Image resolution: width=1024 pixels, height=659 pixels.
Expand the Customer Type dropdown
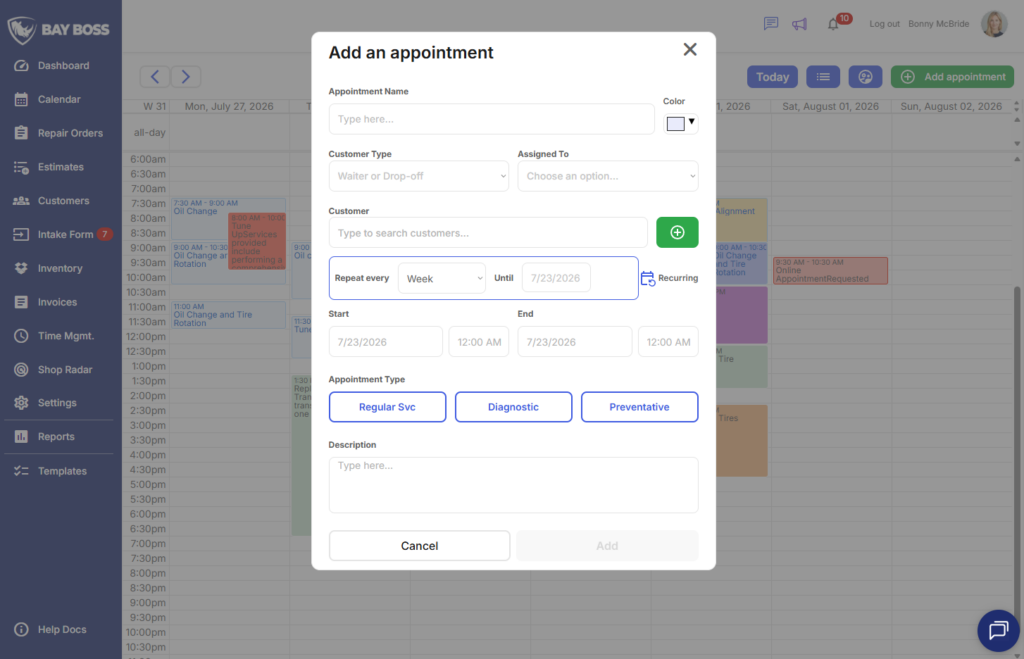419,176
